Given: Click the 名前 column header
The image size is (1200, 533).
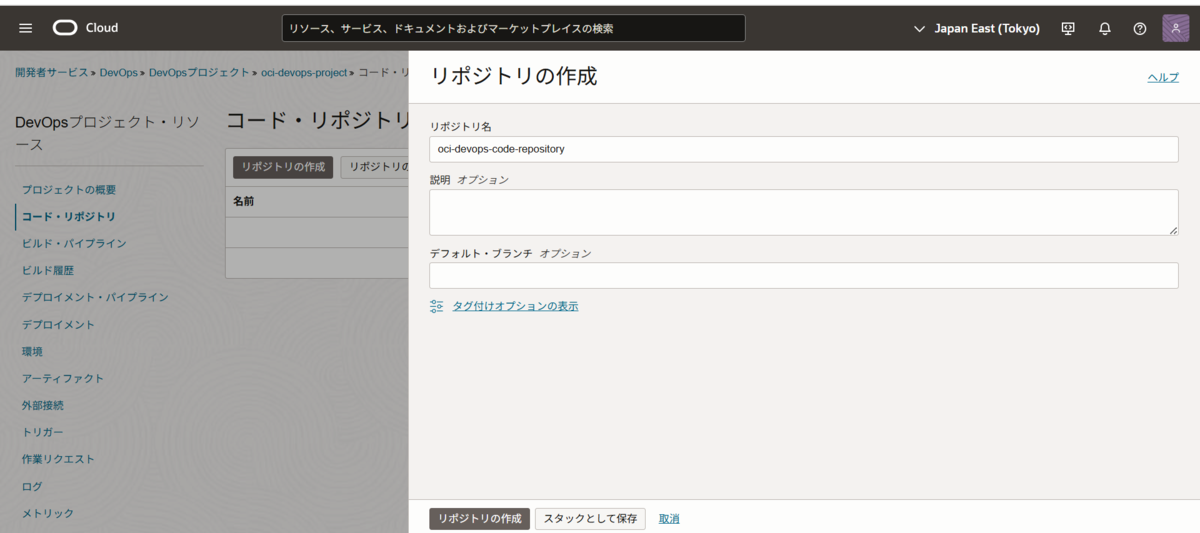Looking at the screenshot, I should (x=244, y=202).
